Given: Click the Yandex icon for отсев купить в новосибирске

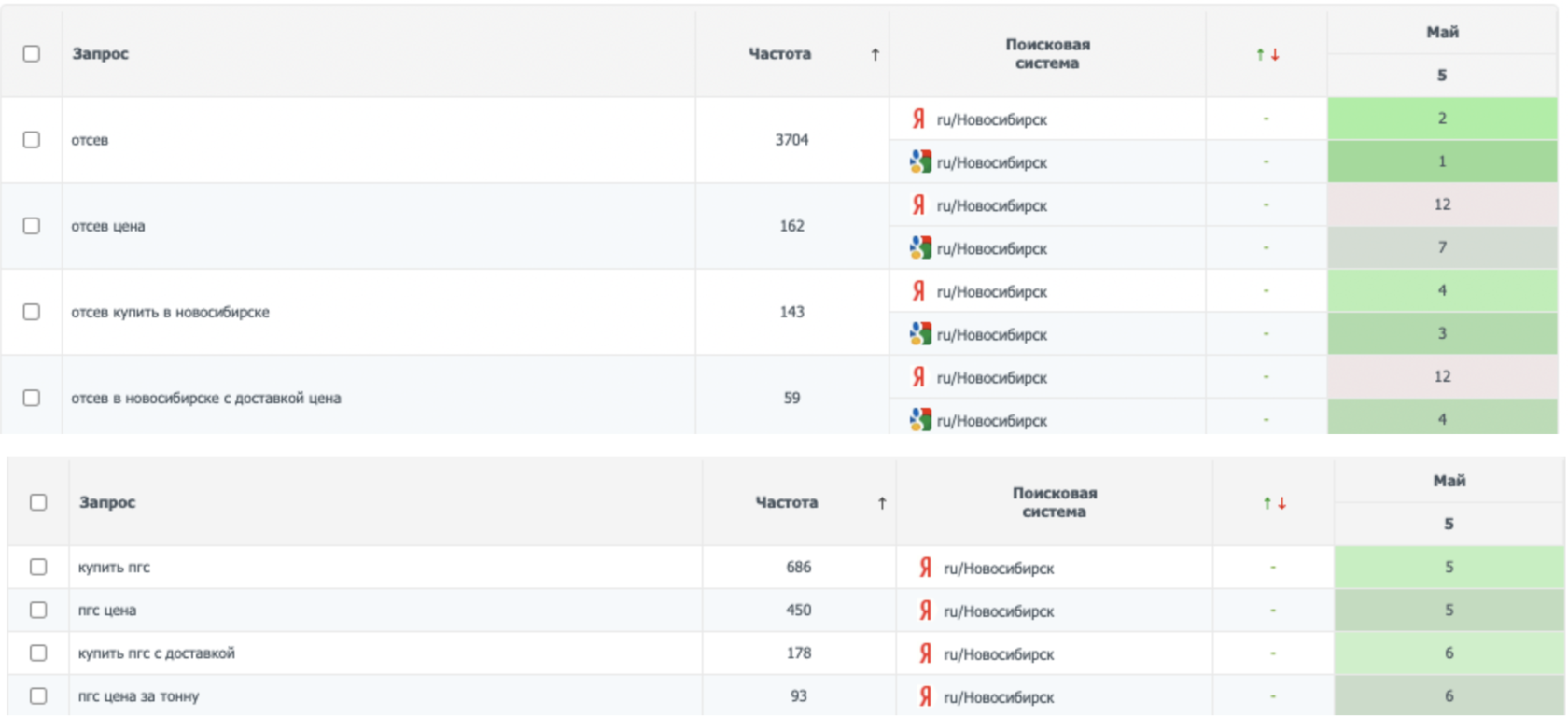Looking at the screenshot, I should click(x=918, y=291).
